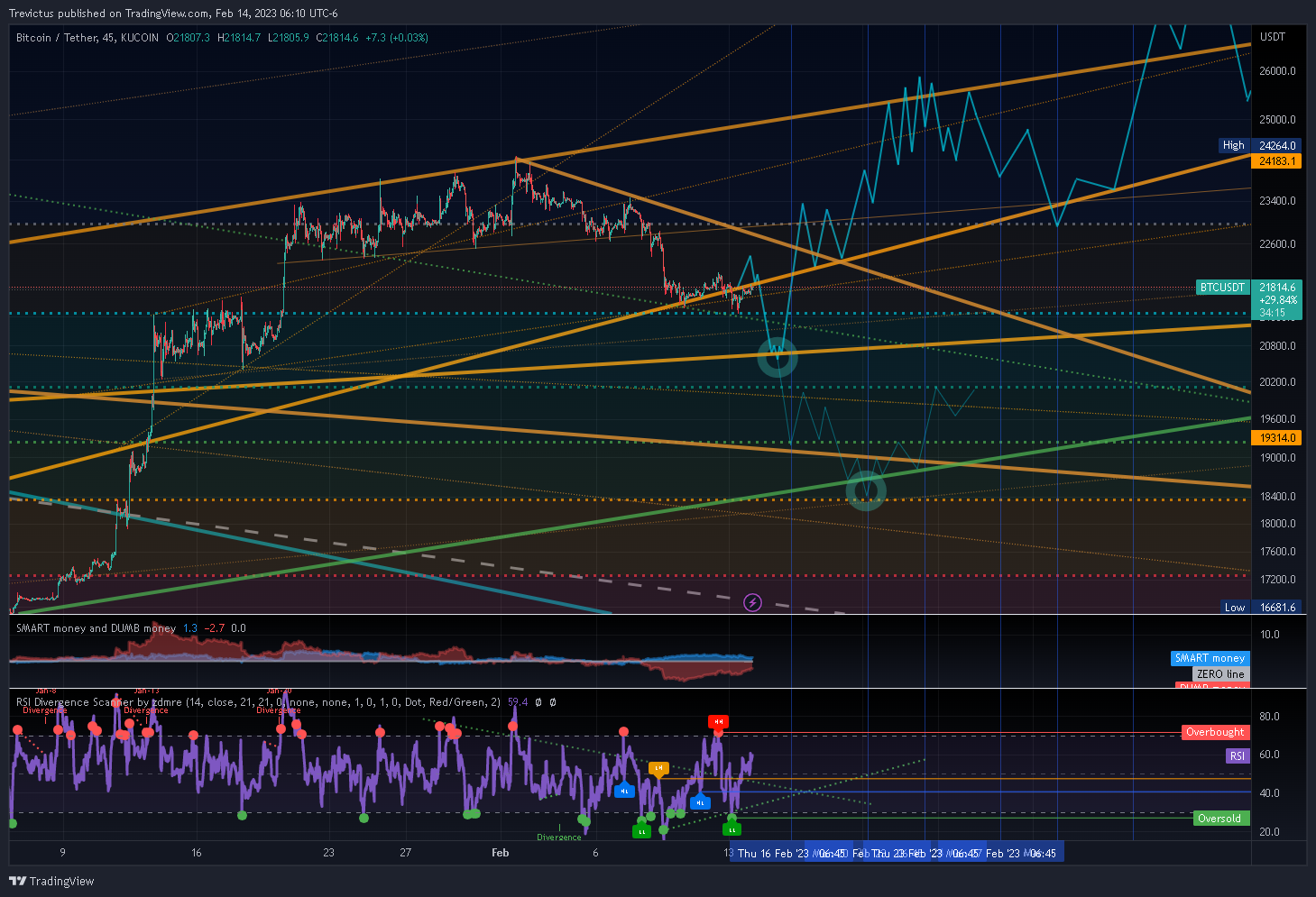Viewport: 1316px width, 897px height.
Task: Click the 27 date label on time axis
Action: pyautogui.click(x=406, y=853)
